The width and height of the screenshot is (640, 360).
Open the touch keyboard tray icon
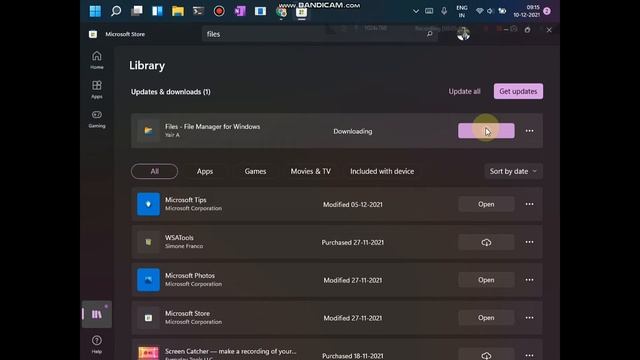[429, 11]
